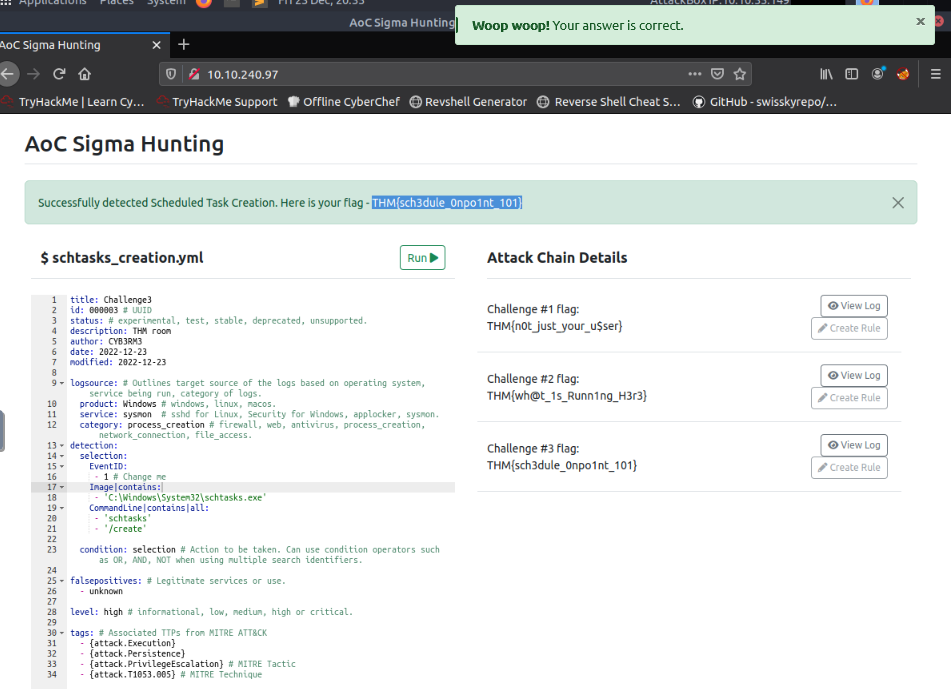Viewport: 951px width, 689px height.
Task: Open TryHackMe Support bookmark
Action: pos(217,102)
